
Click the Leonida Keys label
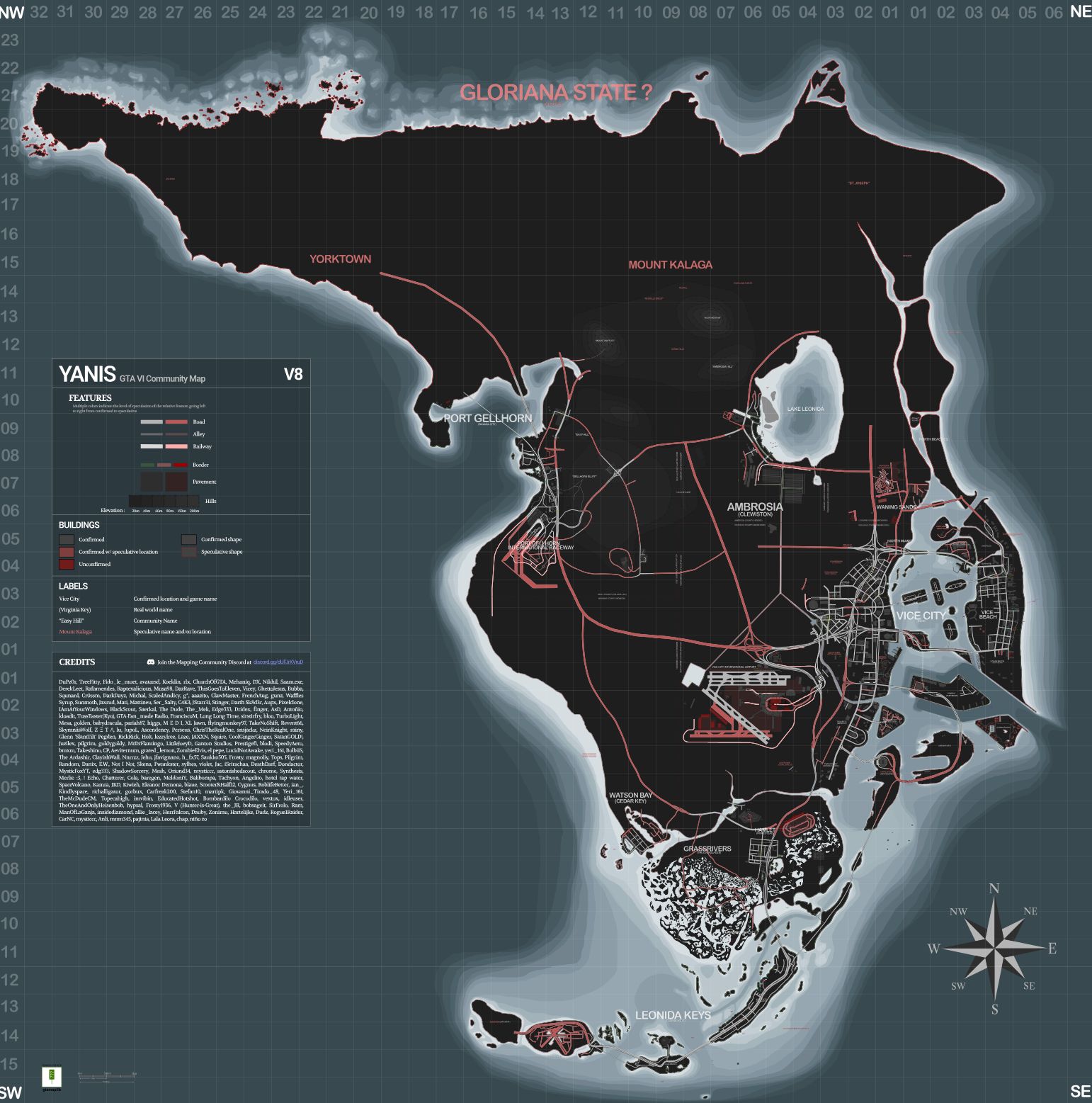(x=672, y=1015)
